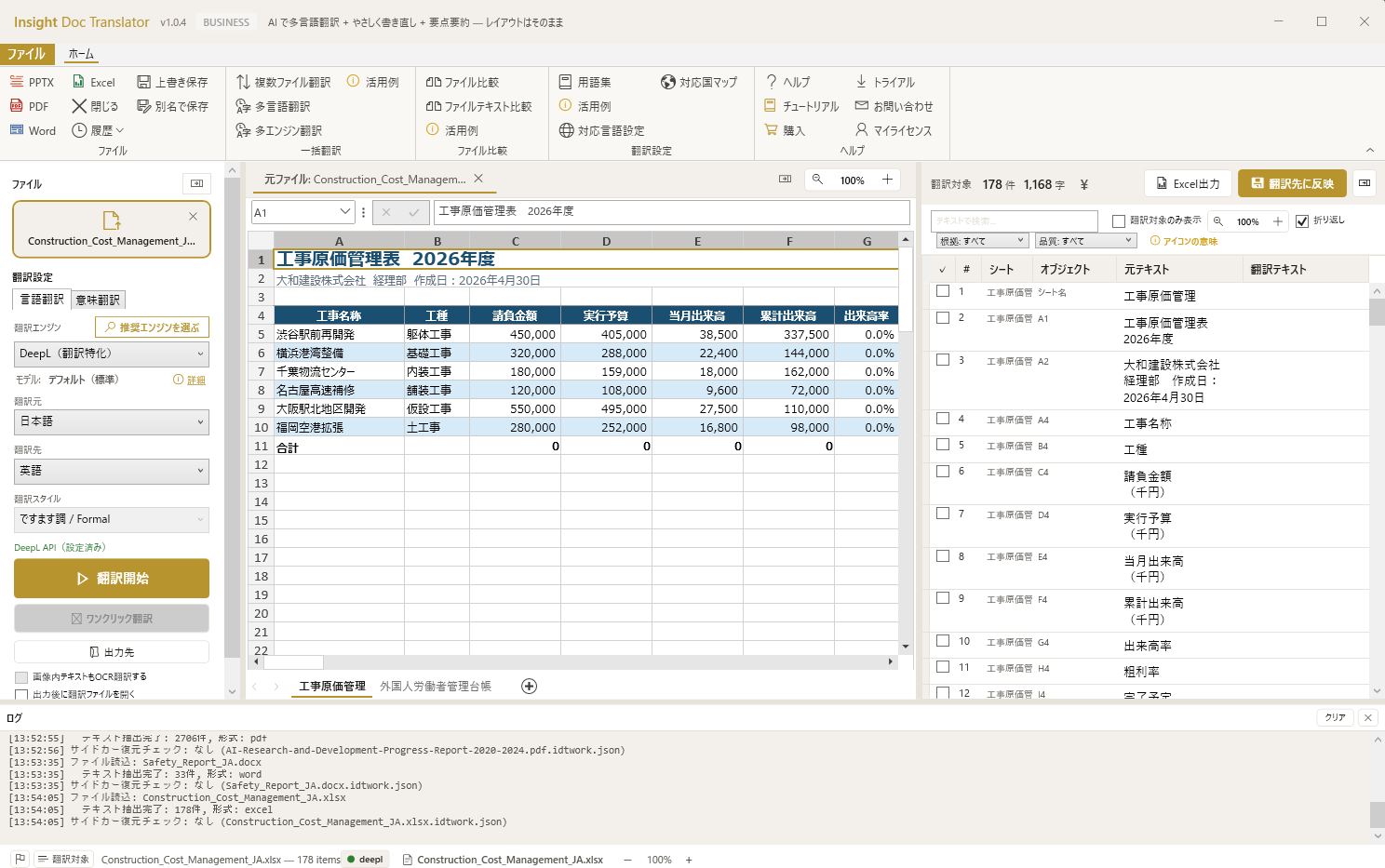This screenshot has width=1385, height=868.
Task: Check row 2 工事原価管理表 checkbox
Action: 943,317
